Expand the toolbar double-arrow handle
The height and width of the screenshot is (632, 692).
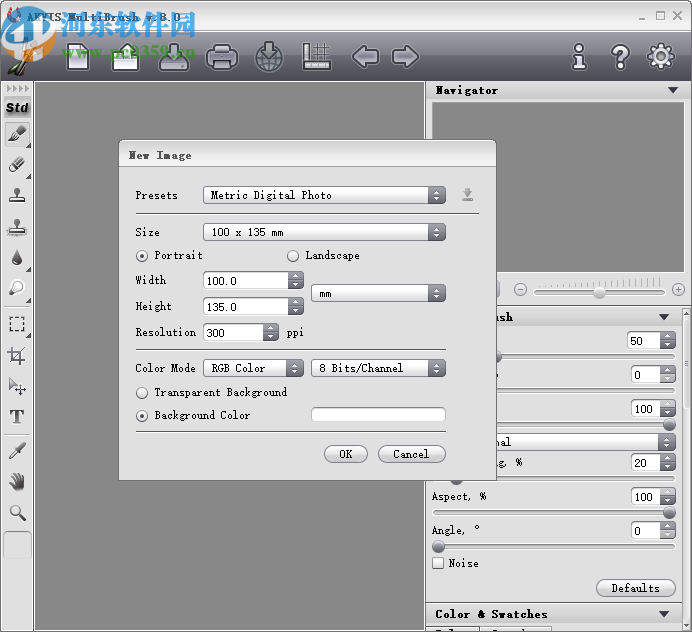(17, 89)
